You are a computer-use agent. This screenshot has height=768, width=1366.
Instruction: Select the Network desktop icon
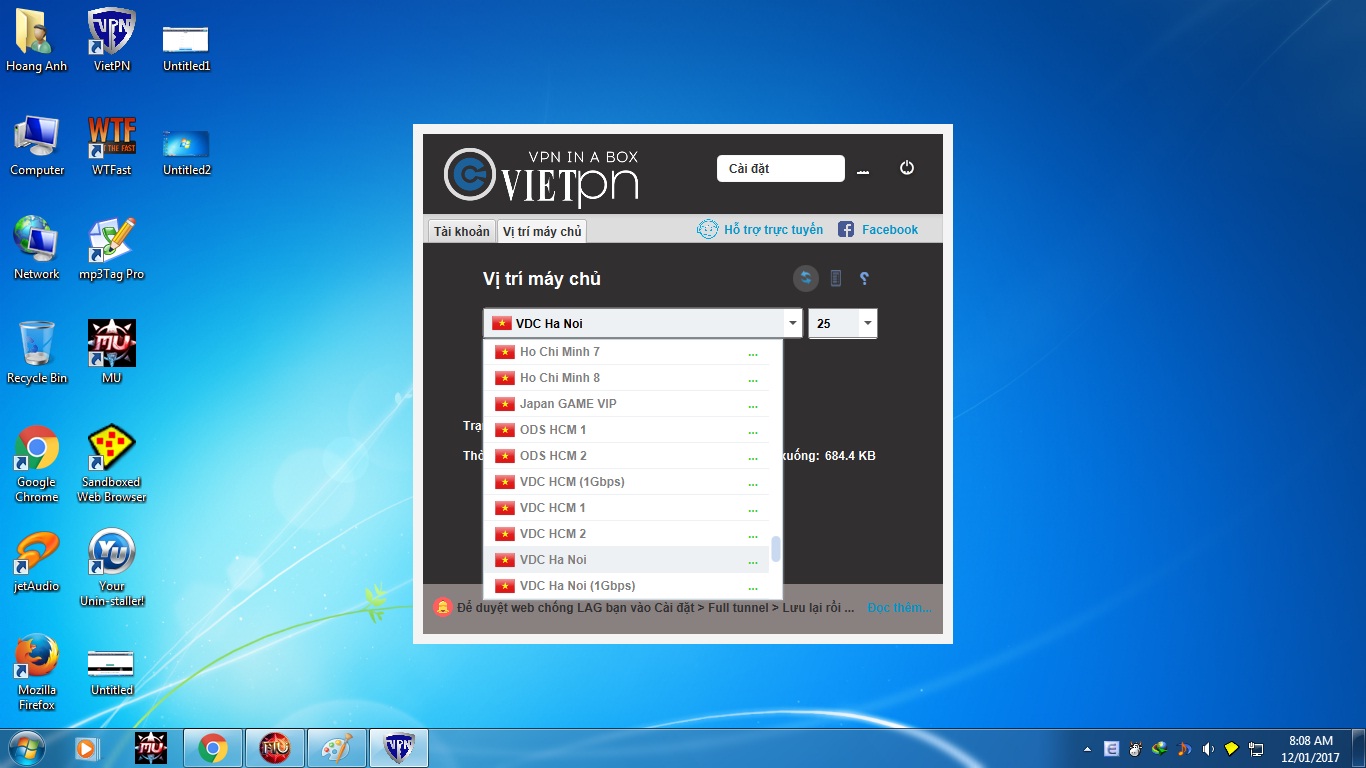point(37,250)
